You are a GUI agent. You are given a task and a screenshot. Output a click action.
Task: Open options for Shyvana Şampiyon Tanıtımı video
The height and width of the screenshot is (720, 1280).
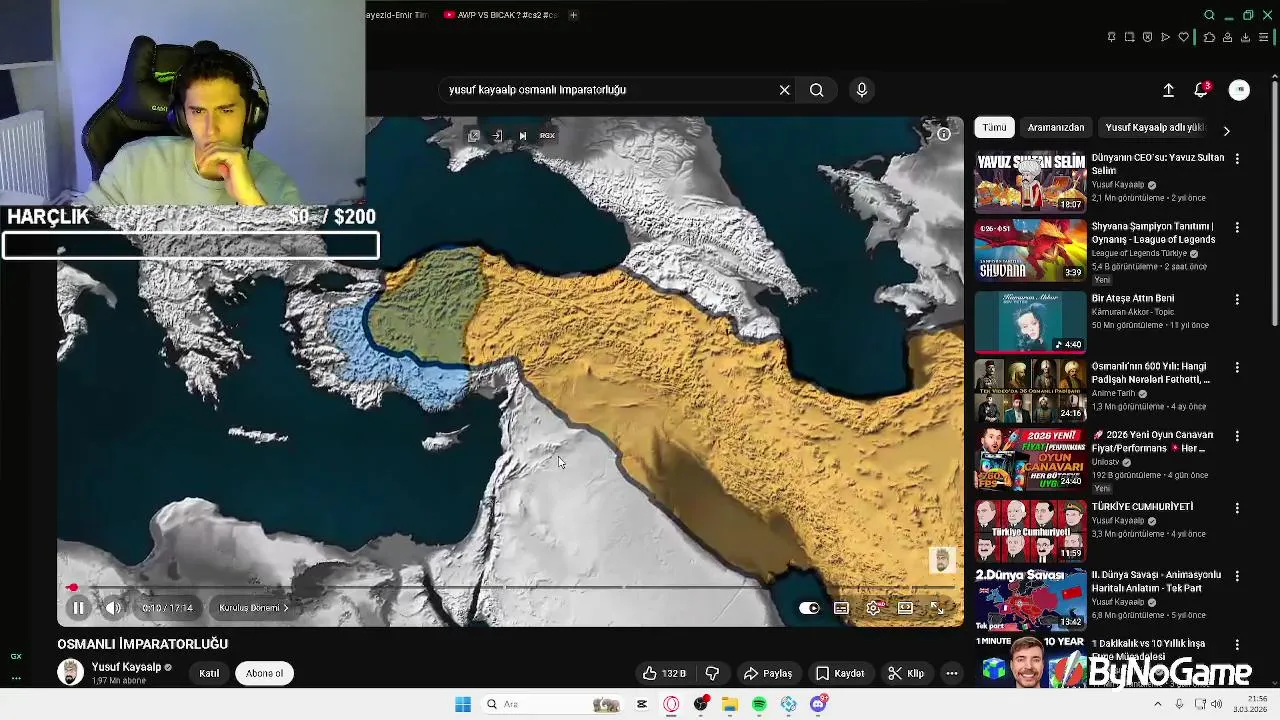(x=1237, y=228)
